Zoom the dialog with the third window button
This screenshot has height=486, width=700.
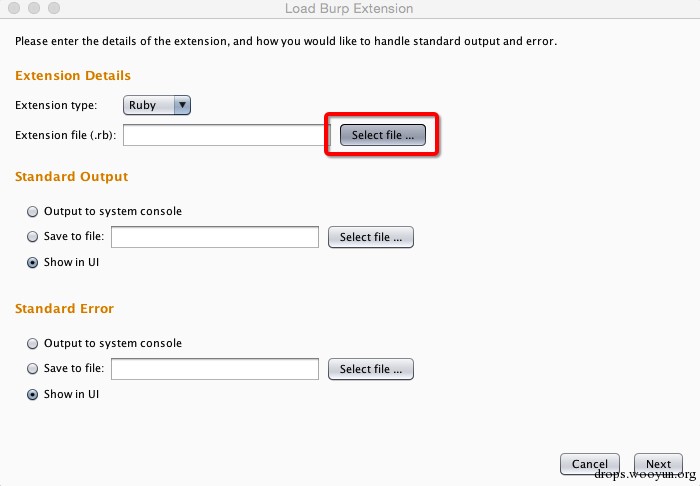[51, 8]
